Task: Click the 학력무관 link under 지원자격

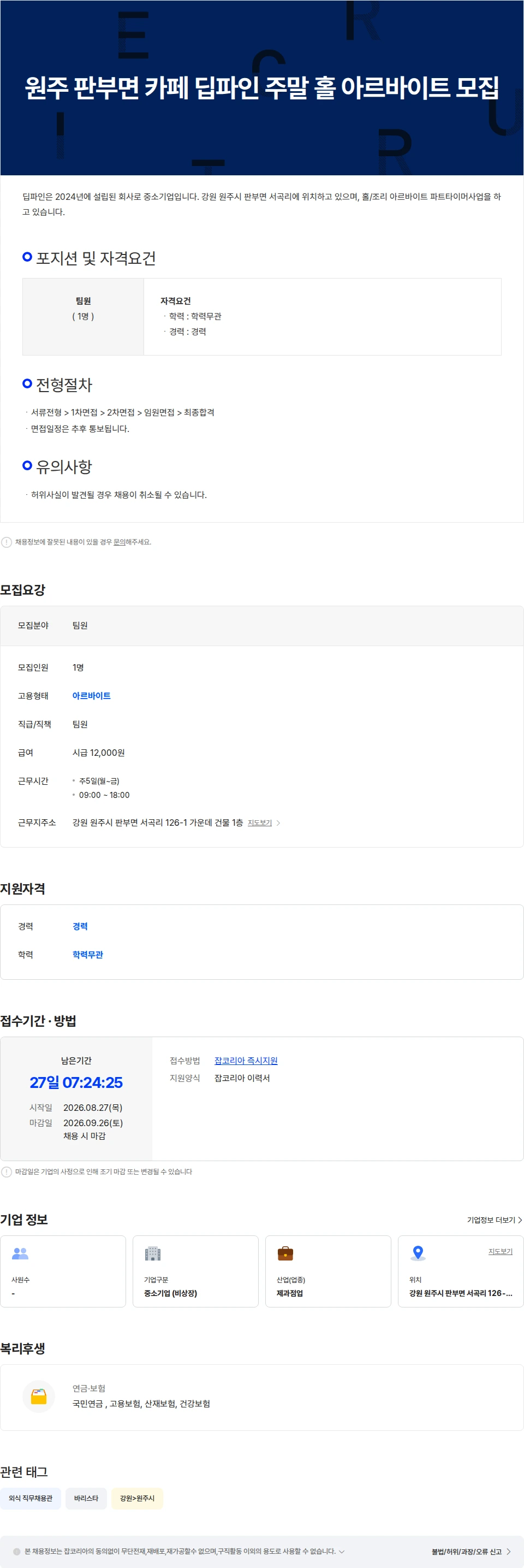Action: tap(88, 955)
